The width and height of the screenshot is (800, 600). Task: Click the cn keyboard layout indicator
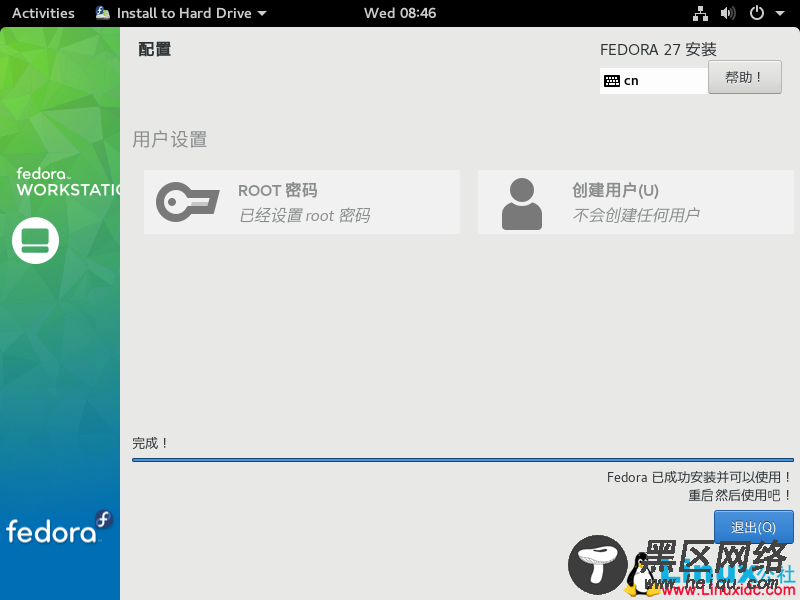pyautogui.click(x=654, y=81)
